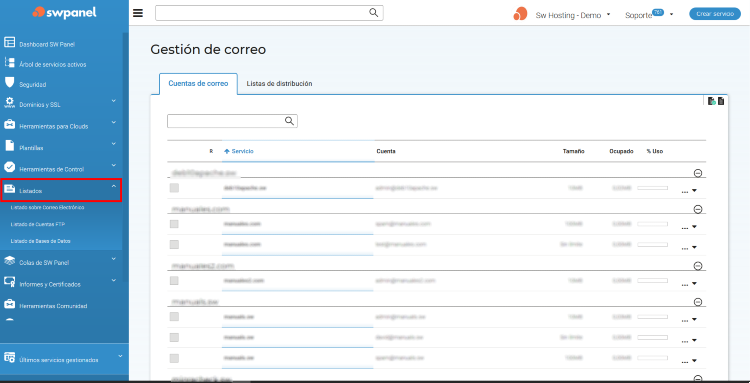Collapse the manuals.sw group with minus button
This screenshot has height=383, width=750.
click(x=697, y=302)
